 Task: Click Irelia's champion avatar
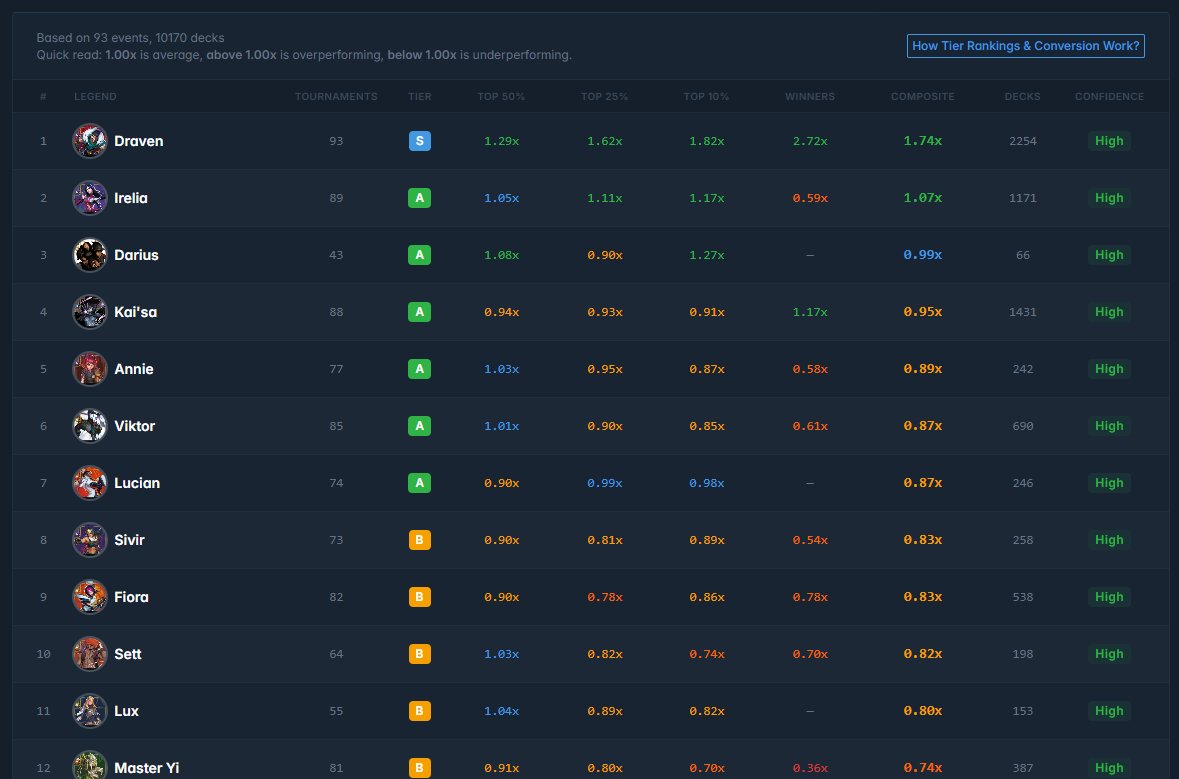(x=89, y=198)
